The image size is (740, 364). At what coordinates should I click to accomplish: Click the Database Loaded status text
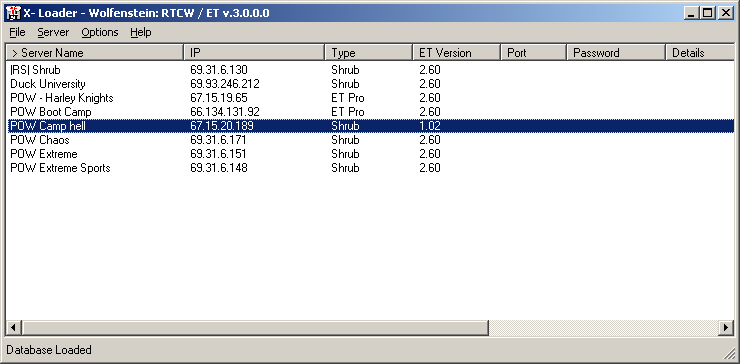(49, 350)
